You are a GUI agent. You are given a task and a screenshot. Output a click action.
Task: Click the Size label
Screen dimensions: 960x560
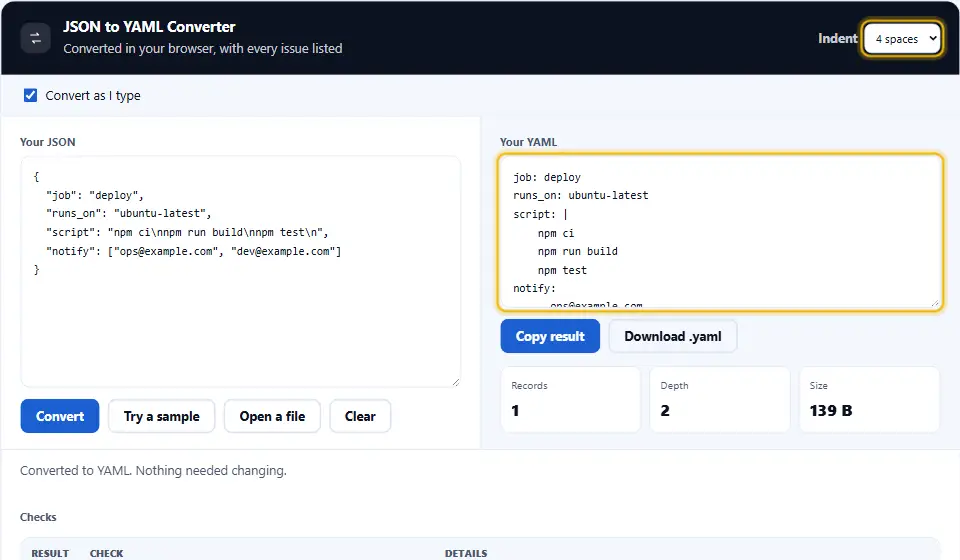(x=819, y=386)
